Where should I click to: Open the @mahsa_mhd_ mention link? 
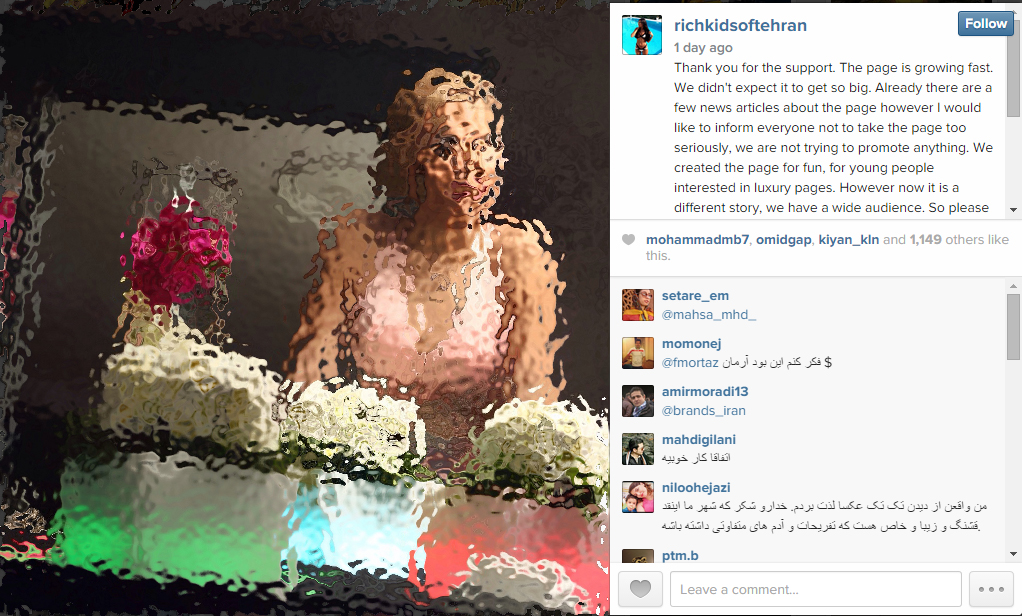[x=709, y=315]
